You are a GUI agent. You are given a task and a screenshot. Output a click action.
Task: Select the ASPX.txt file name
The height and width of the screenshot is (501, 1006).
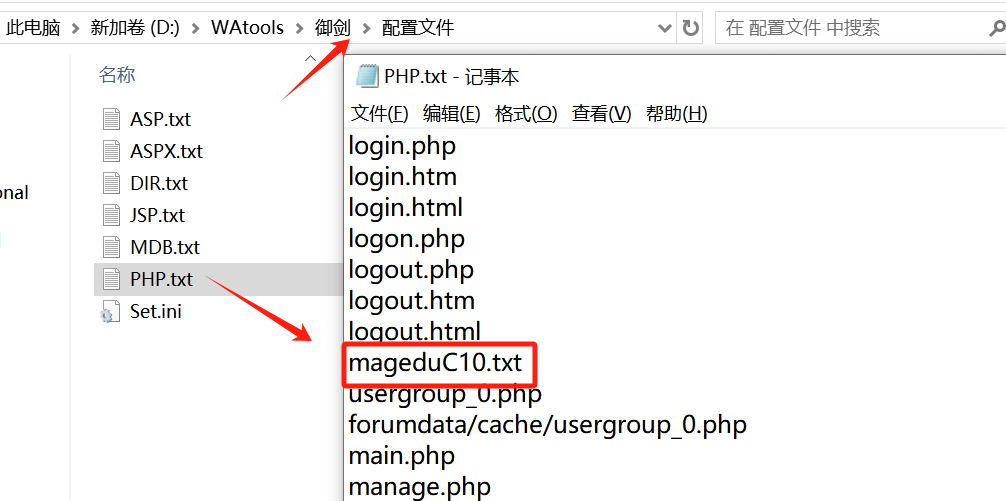166,151
